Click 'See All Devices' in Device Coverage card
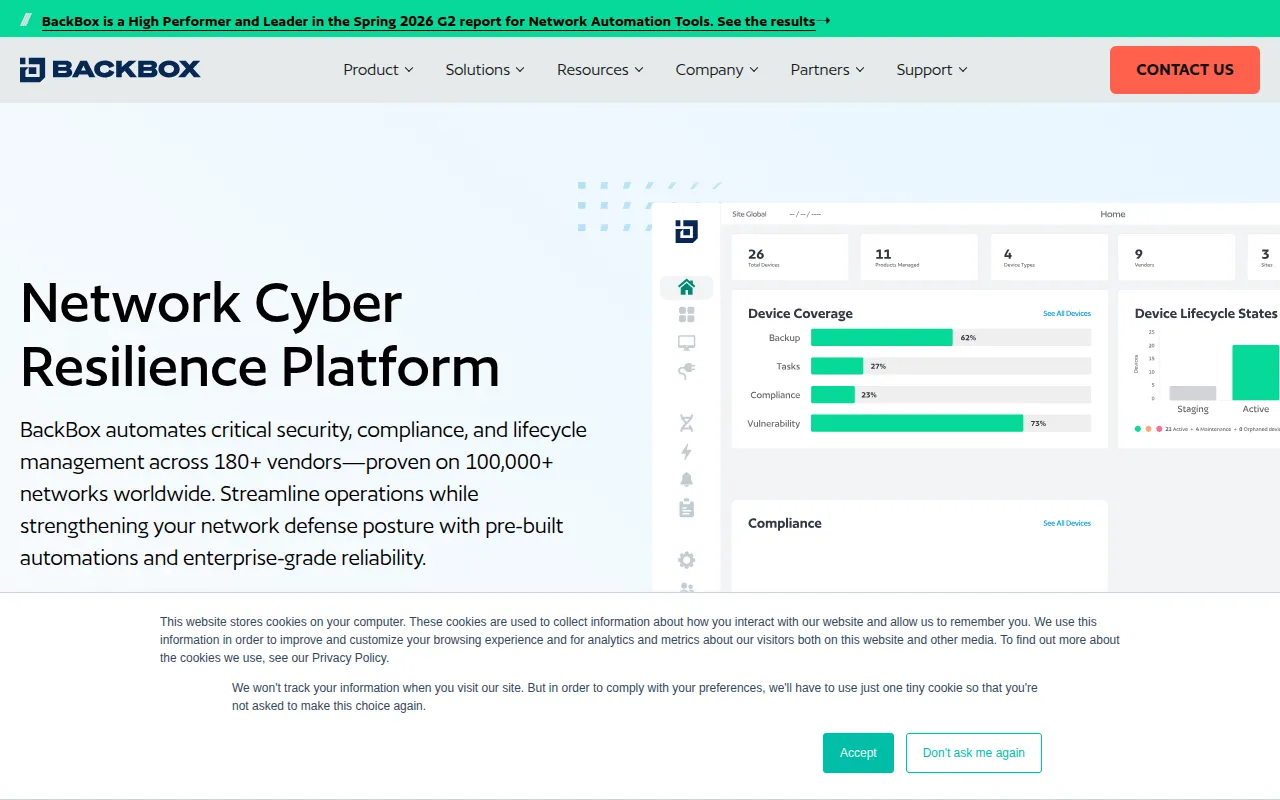Screen dimensions: 1280x800 [x=1067, y=314]
